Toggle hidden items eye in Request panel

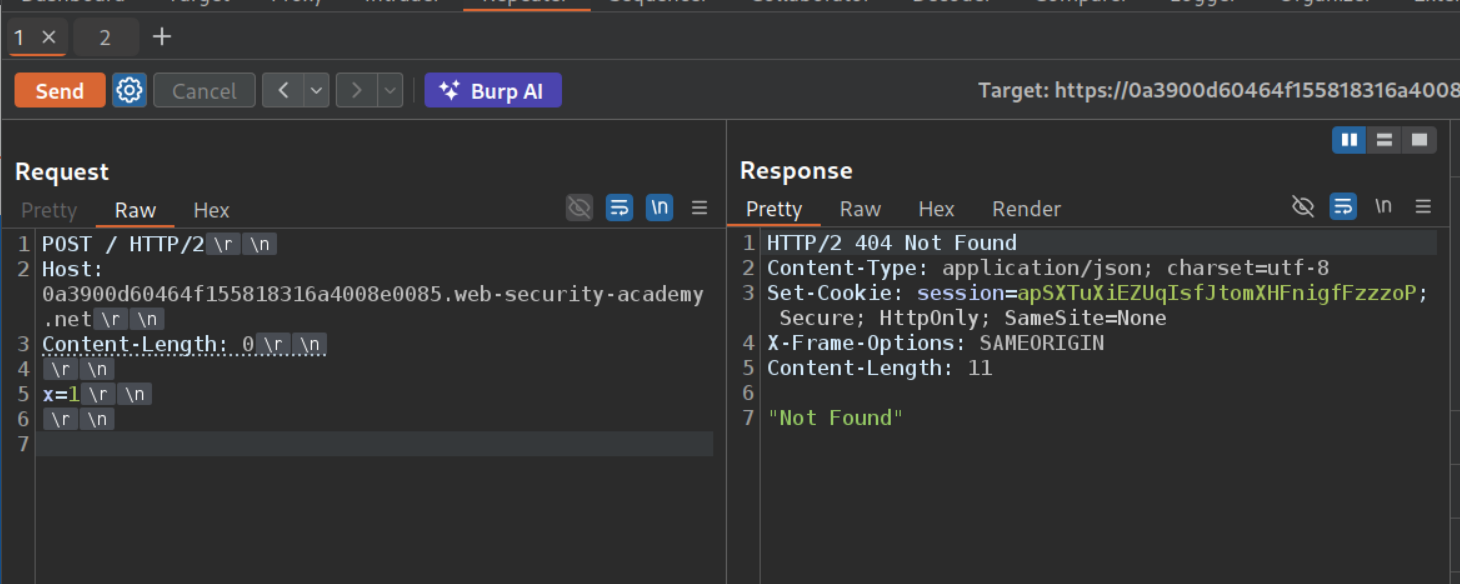click(579, 208)
